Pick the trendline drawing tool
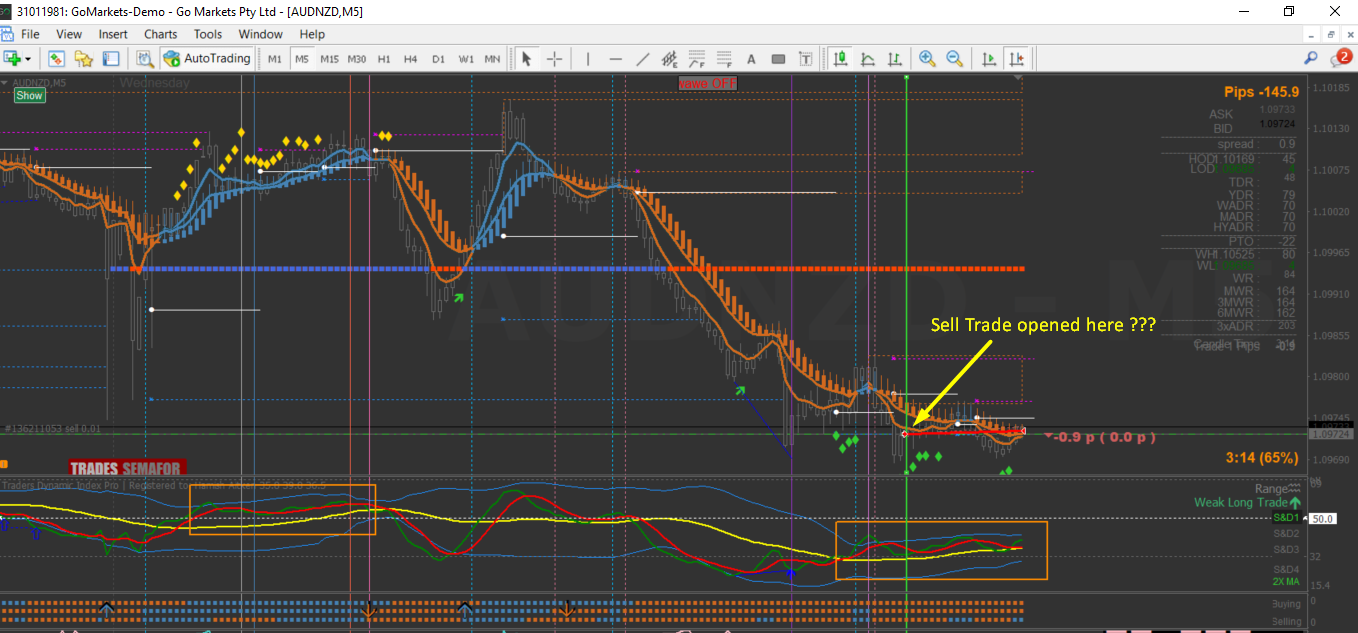Viewport: 1358px width, 633px height. coord(643,59)
